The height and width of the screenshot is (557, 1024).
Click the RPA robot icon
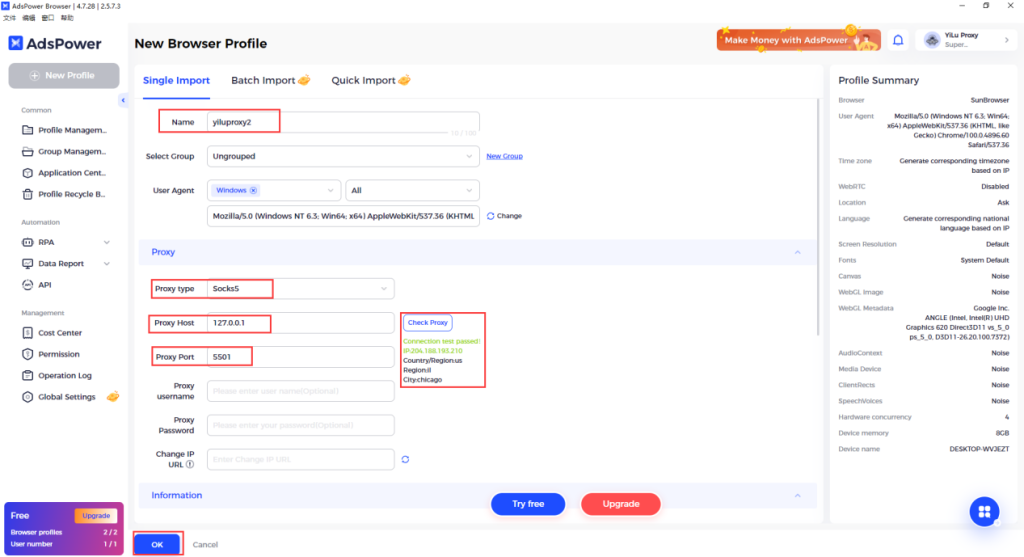[27, 242]
